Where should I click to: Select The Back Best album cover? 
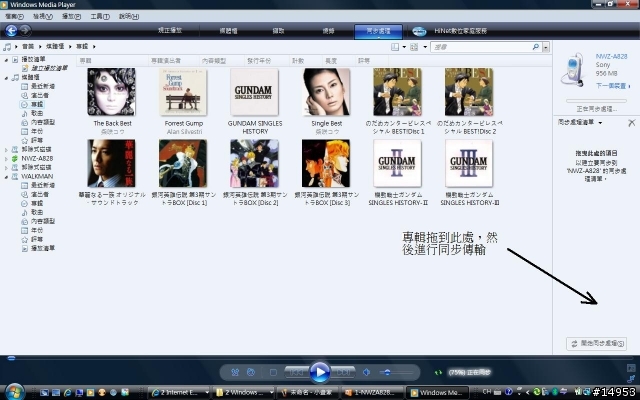coord(111,92)
